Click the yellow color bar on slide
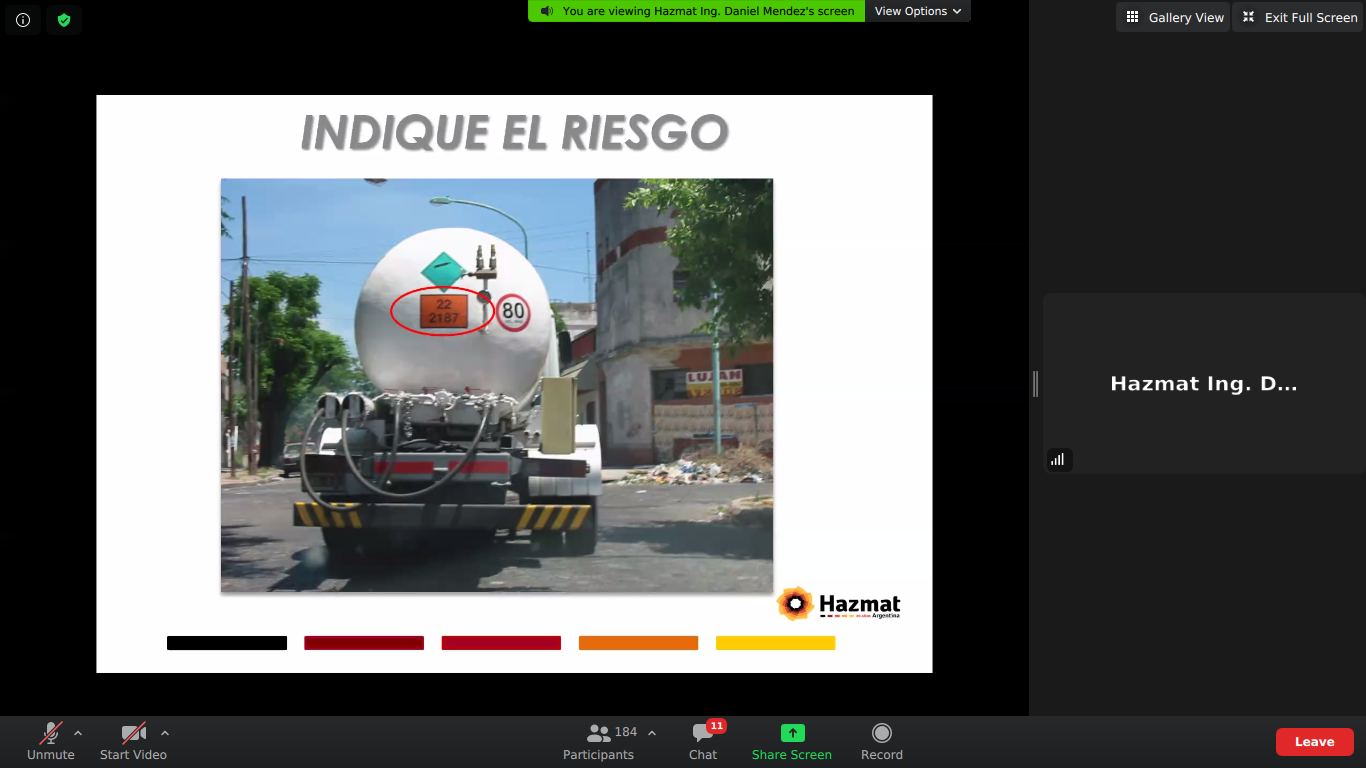This screenshot has width=1366, height=768. [775, 643]
